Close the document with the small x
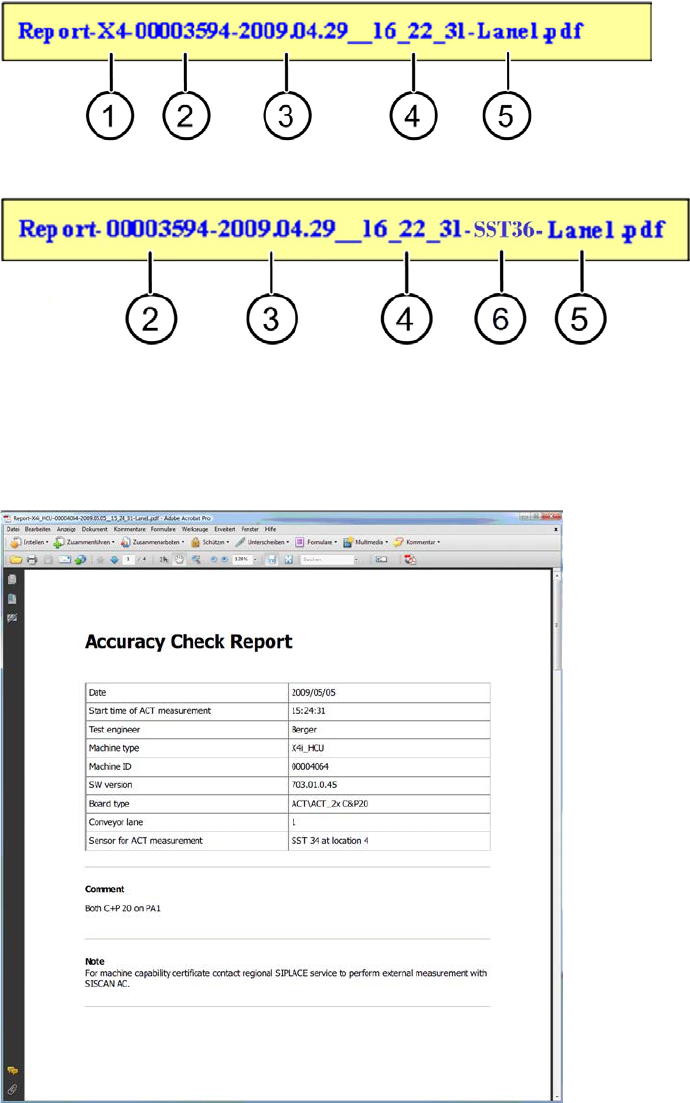Image resolution: width=690 pixels, height=1103 pixels. pyautogui.click(x=556, y=529)
